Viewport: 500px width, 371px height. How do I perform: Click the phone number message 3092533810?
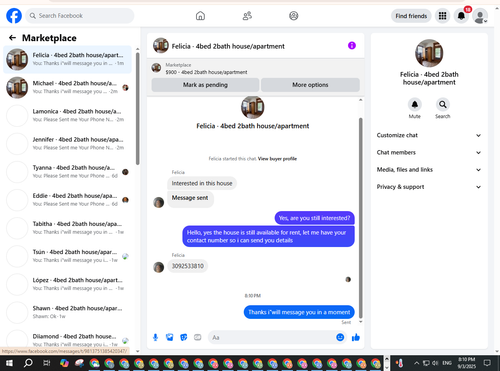[x=188, y=266]
